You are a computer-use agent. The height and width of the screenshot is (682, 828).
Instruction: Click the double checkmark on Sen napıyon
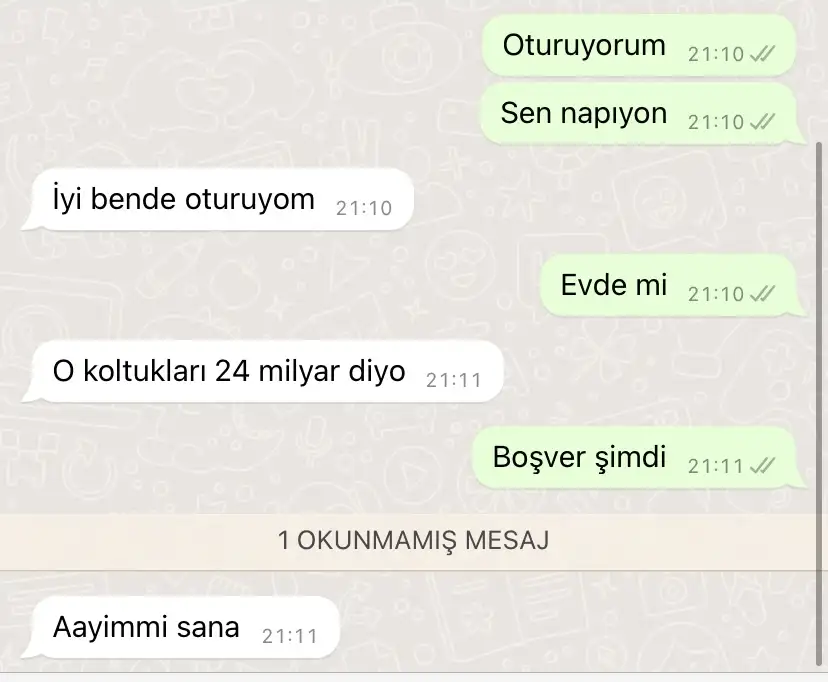(x=762, y=122)
